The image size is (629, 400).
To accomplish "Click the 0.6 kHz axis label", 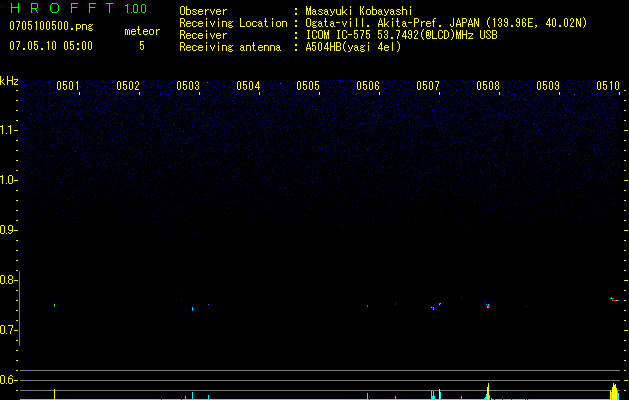I will point(7,380).
